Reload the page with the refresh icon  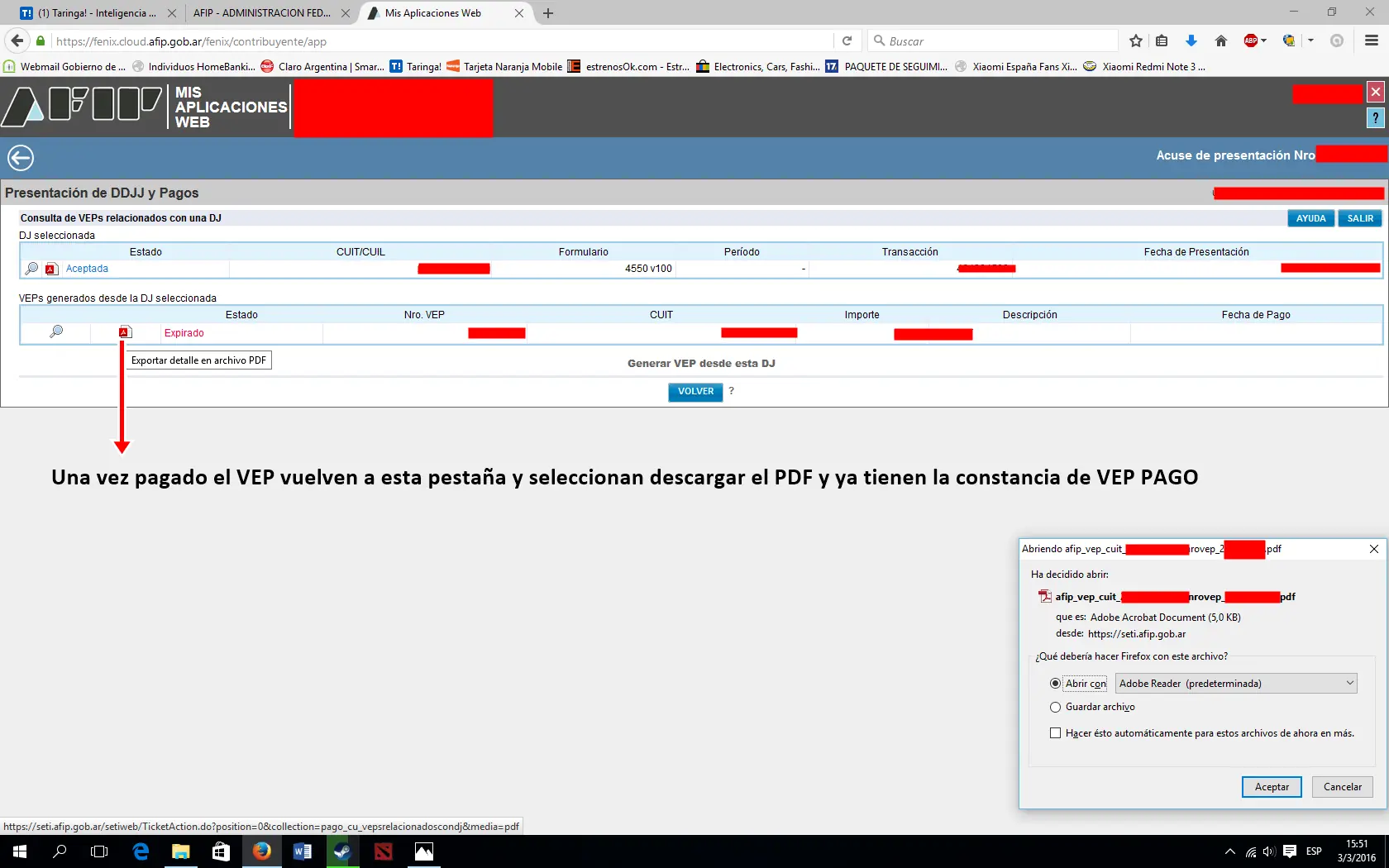(x=847, y=41)
